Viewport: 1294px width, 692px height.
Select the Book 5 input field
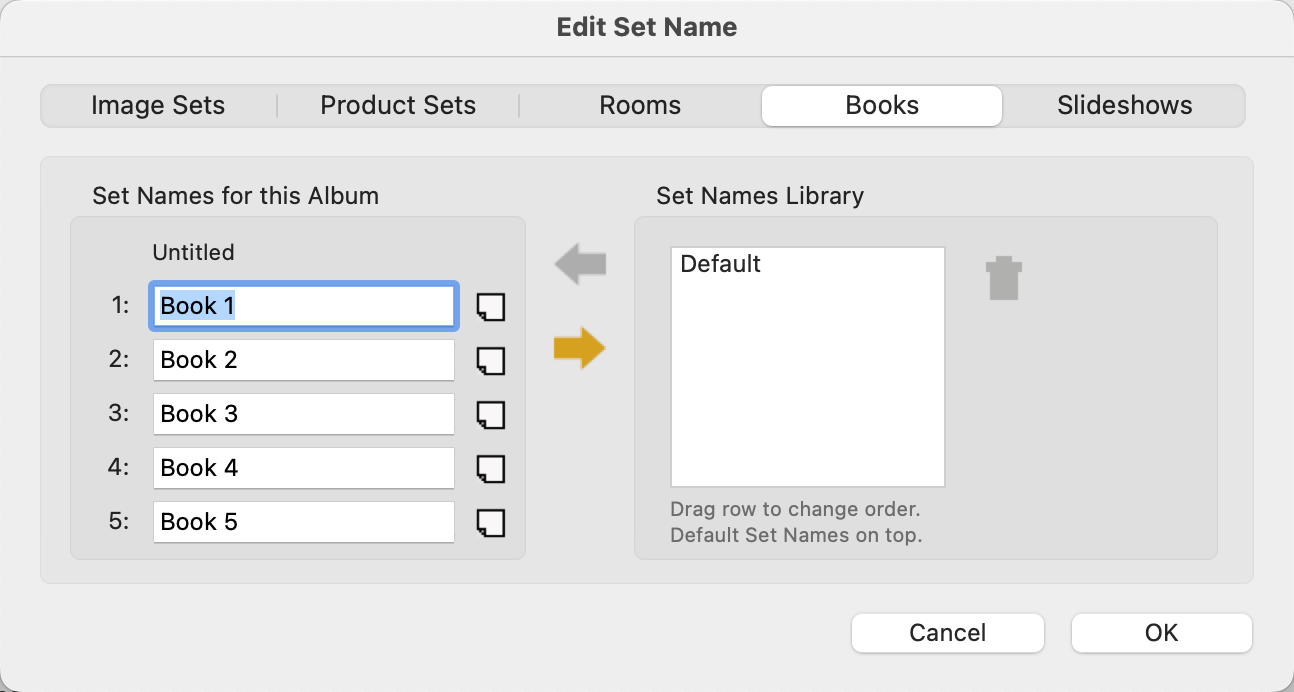point(304,522)
